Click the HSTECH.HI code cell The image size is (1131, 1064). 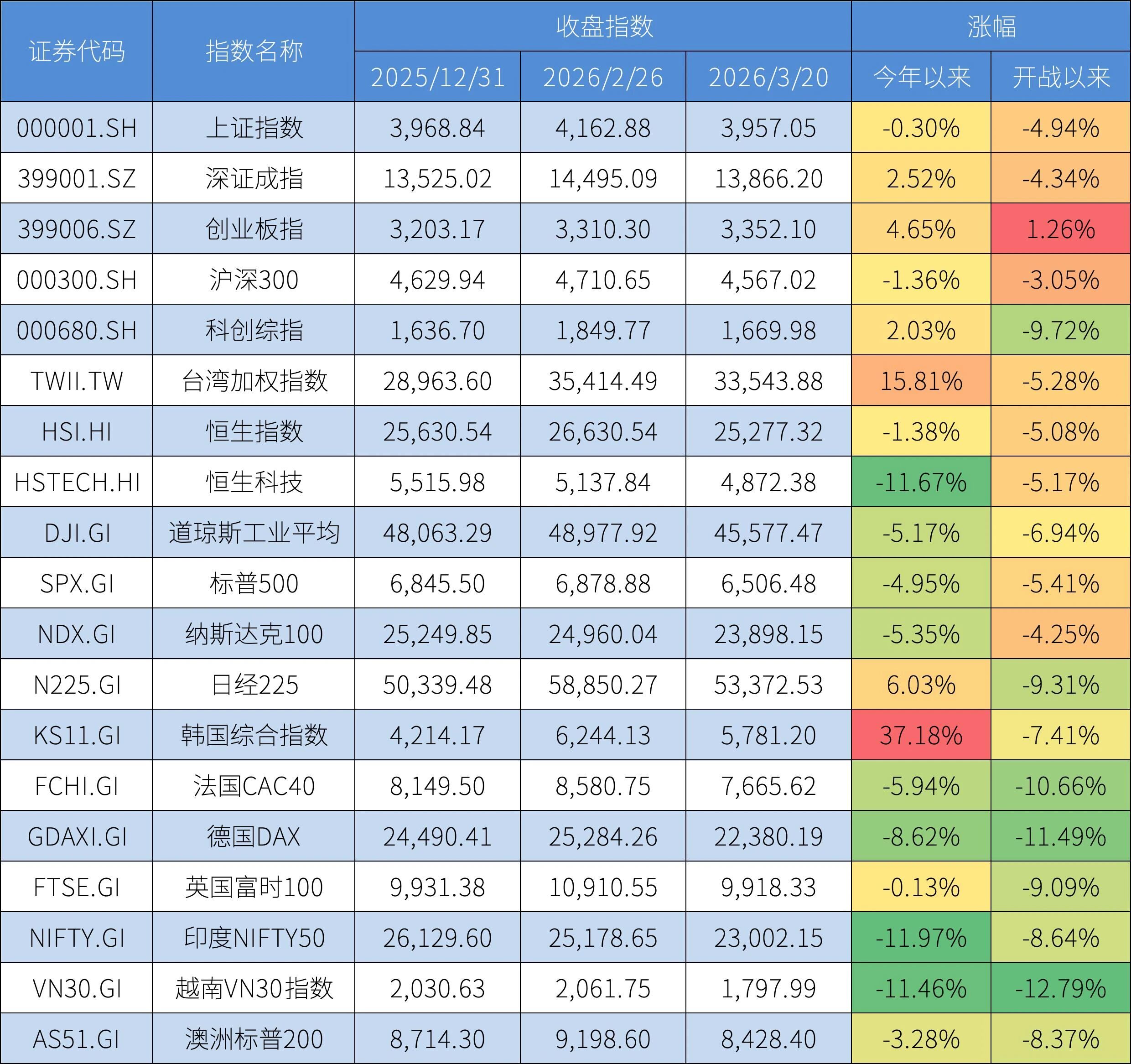76,483
